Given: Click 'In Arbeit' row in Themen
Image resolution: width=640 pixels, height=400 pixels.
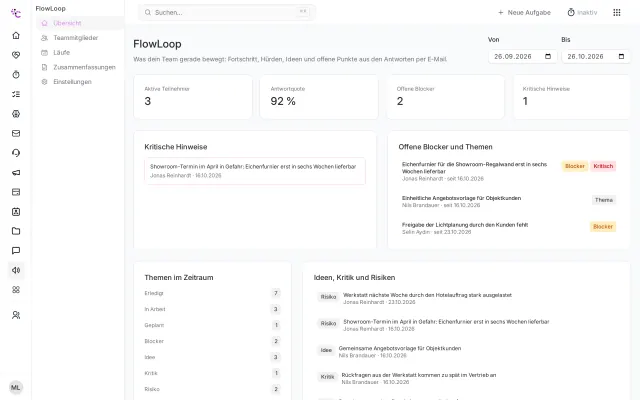Looking at the screenshot, I should tap(212, 309).
